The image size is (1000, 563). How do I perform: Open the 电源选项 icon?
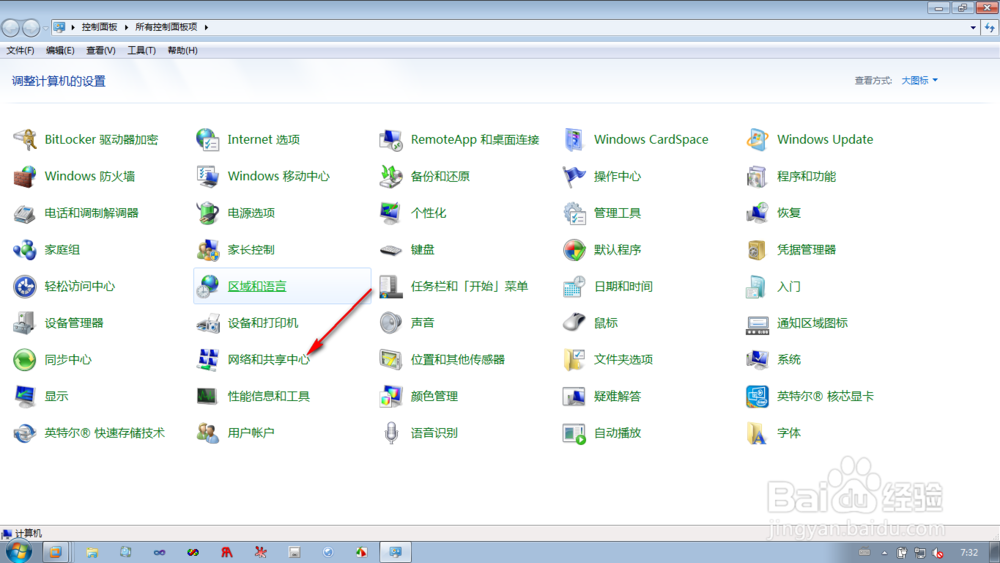pyautogui.click(x=208, y=213)
